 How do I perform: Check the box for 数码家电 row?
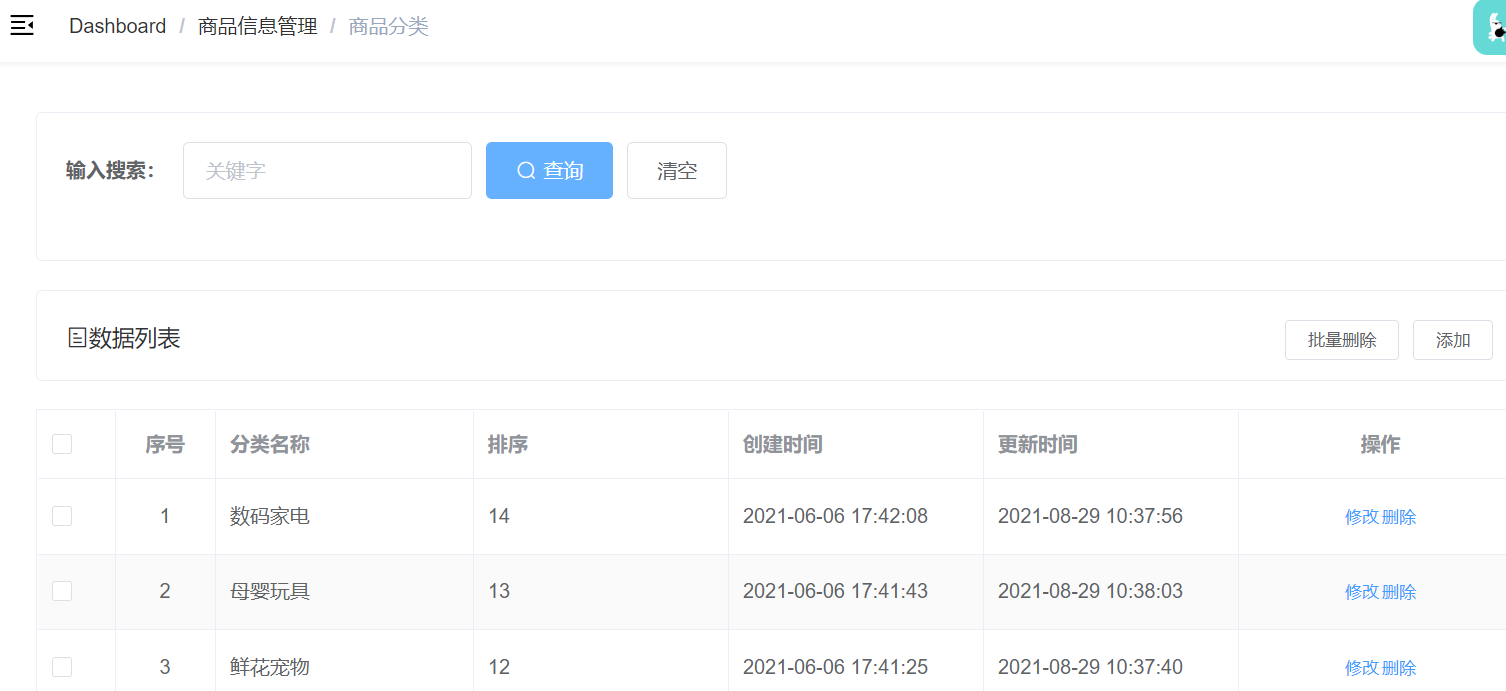pos(62,516)
